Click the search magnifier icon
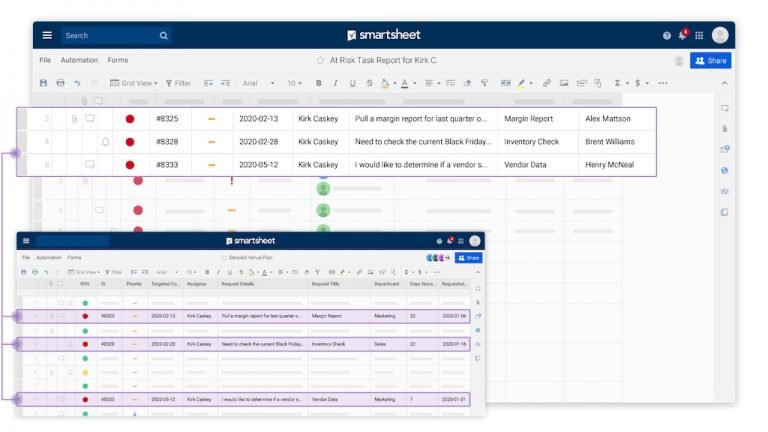 click(x=164, y=35)
